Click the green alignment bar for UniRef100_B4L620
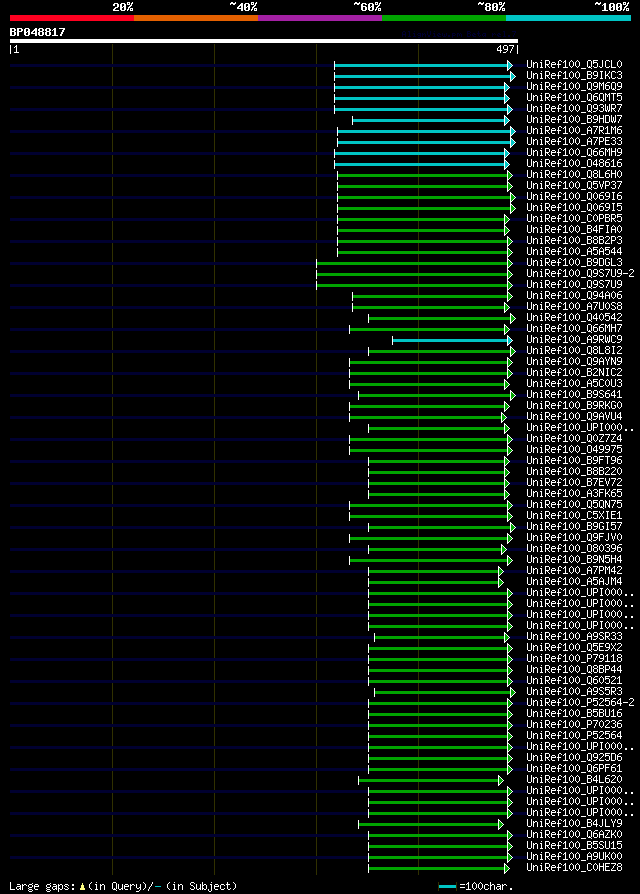This screenshot has height=894, width=640. click(x=431, y=781)
